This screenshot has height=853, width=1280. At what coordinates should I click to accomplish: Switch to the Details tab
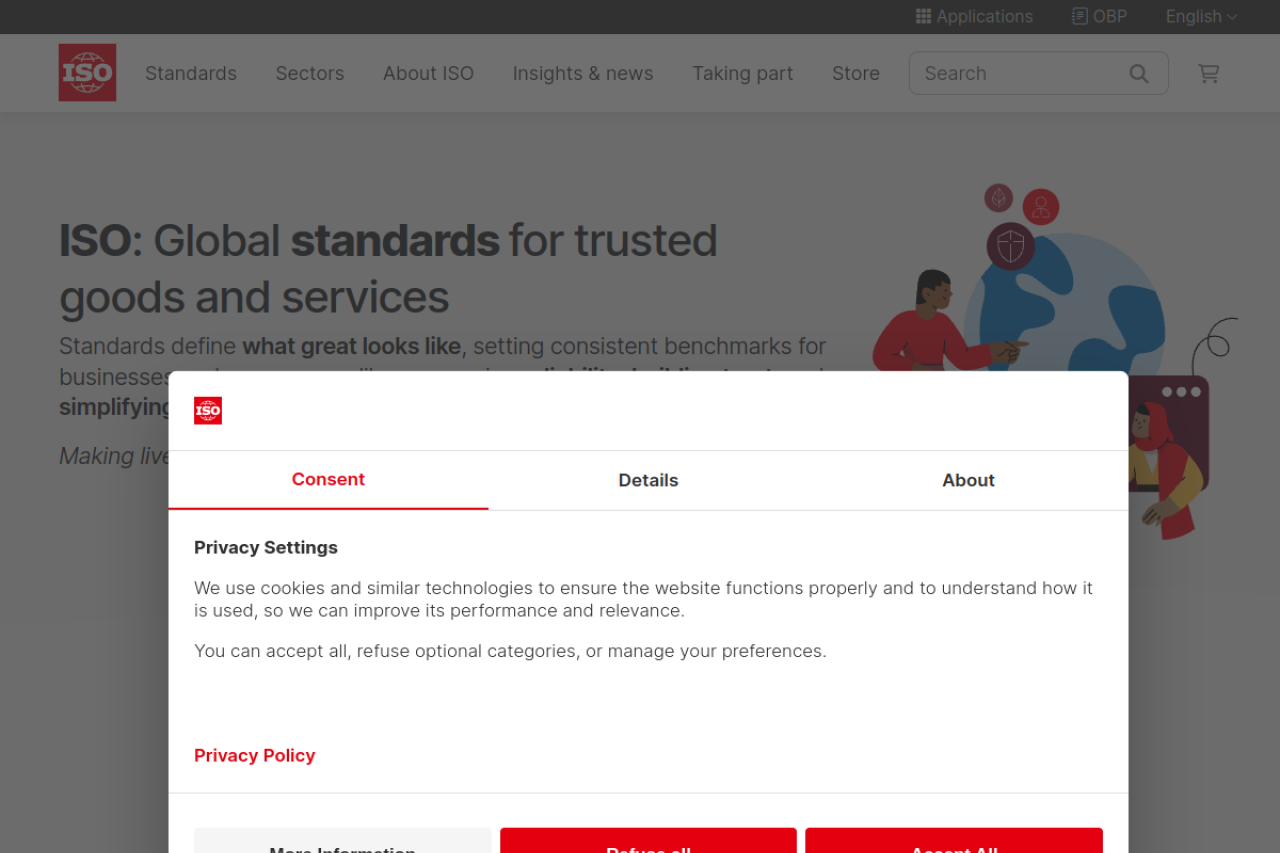tap(648, 480)
